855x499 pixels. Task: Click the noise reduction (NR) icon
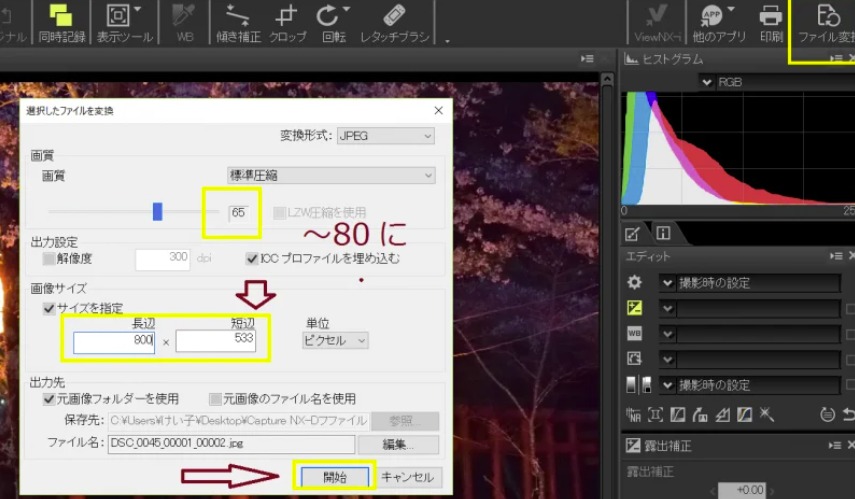633,413
